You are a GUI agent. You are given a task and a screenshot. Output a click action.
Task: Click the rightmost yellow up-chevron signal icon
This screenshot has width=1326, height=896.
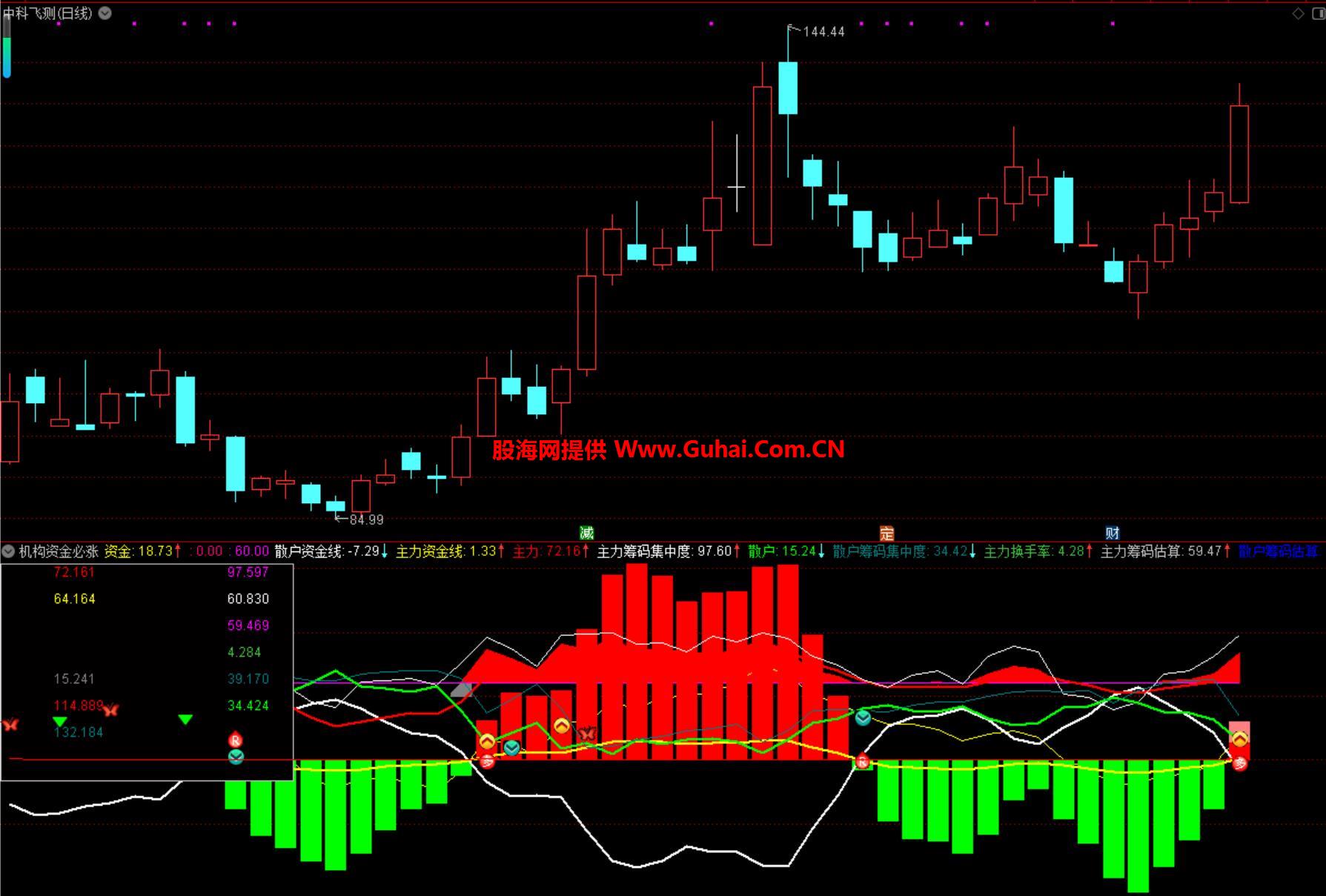(1239, 738)
